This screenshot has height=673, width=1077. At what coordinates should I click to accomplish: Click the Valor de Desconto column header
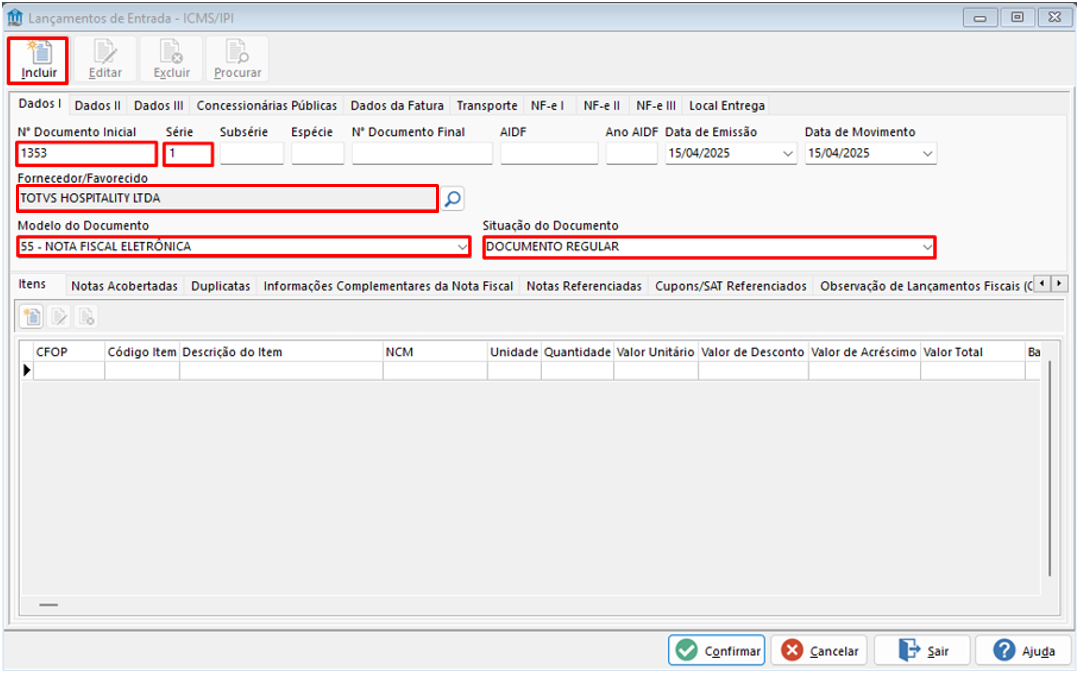coord(753,352)
